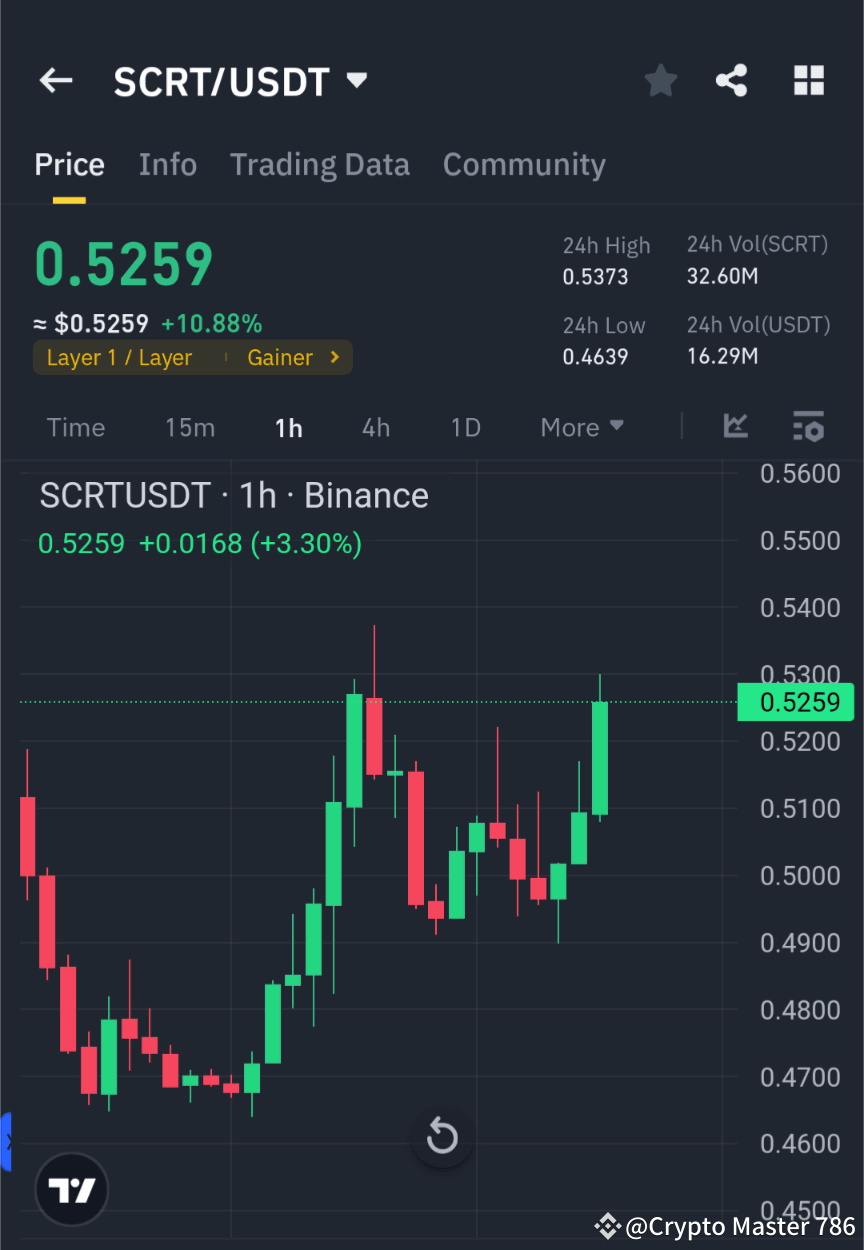
Task: Open the SCRT/USDT pair selector
Action: point(240,80)
